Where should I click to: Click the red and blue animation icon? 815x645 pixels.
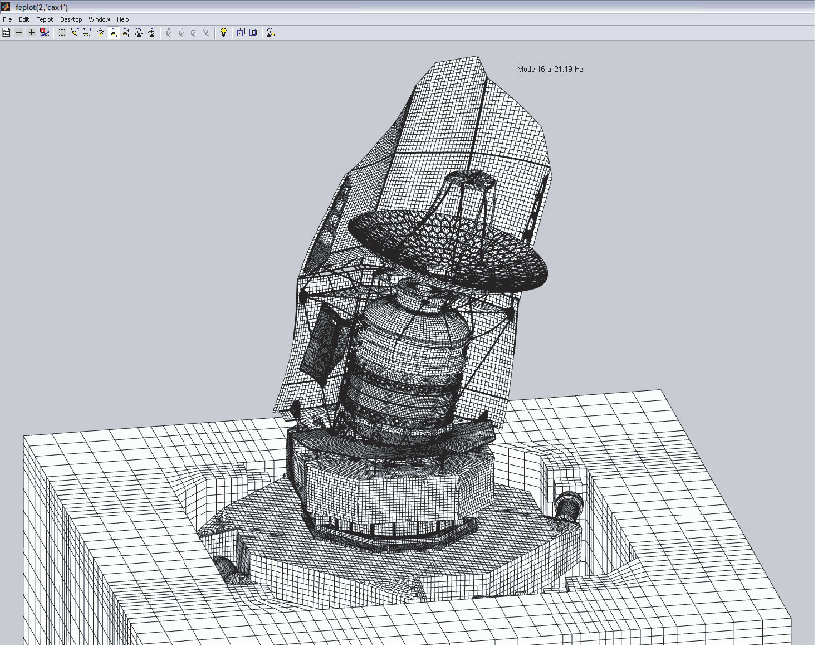[x=45, y=32]
